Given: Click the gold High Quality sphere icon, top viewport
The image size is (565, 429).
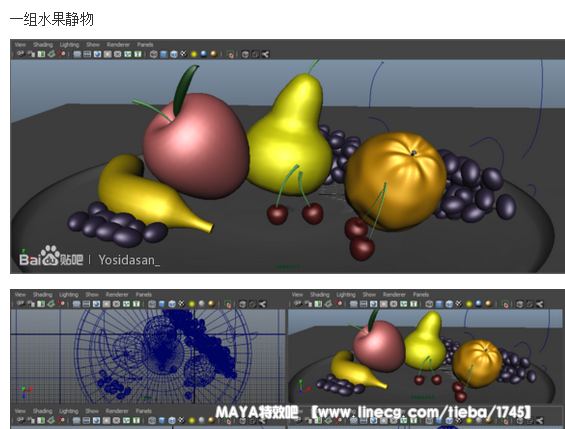Looking at the screenshot, I should [x=214, y=54].
